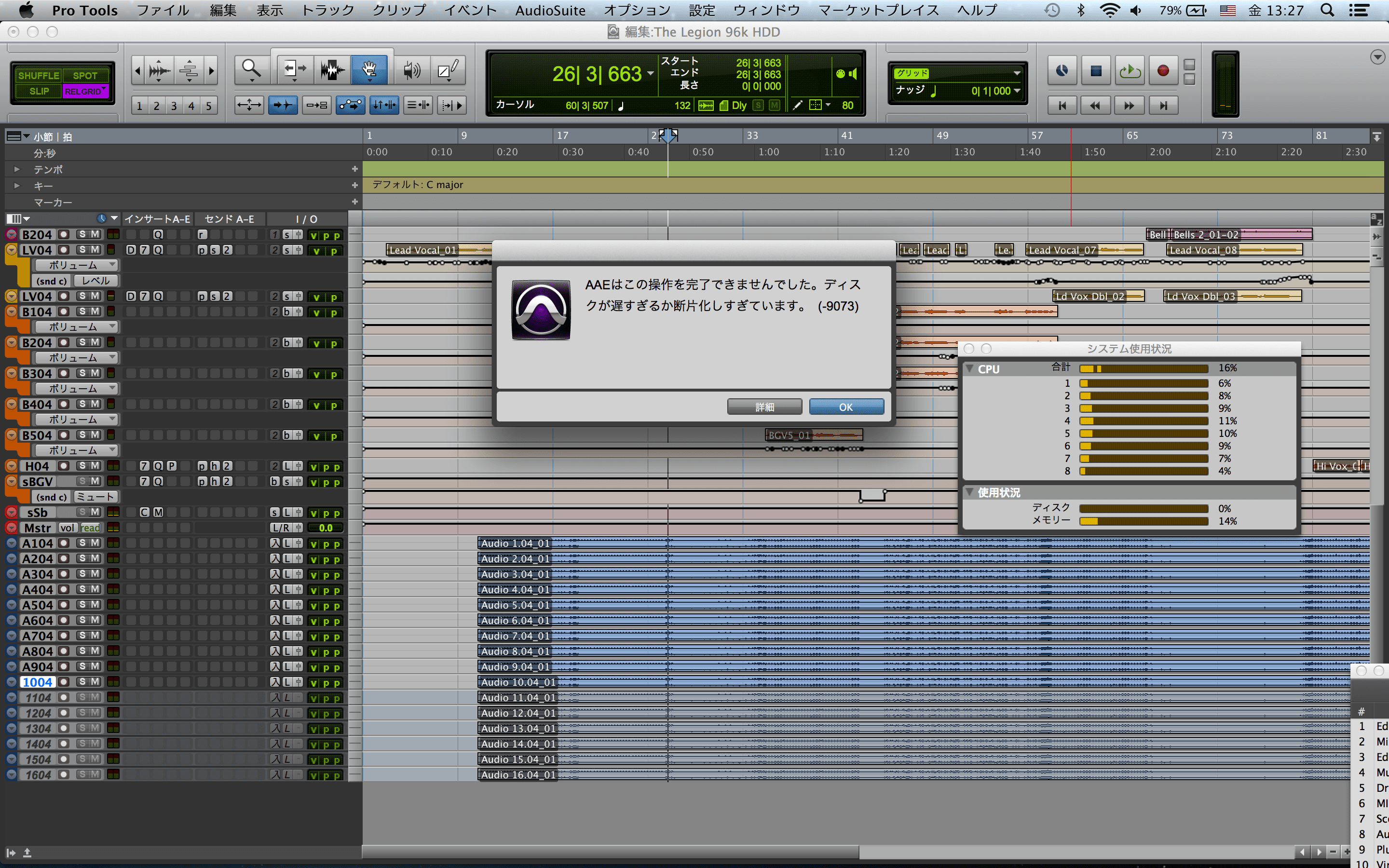Image resolution: width=1389 pixels, height=868 pixels.
Task: Solo the A504 track
Action: [x=82, y=605]
